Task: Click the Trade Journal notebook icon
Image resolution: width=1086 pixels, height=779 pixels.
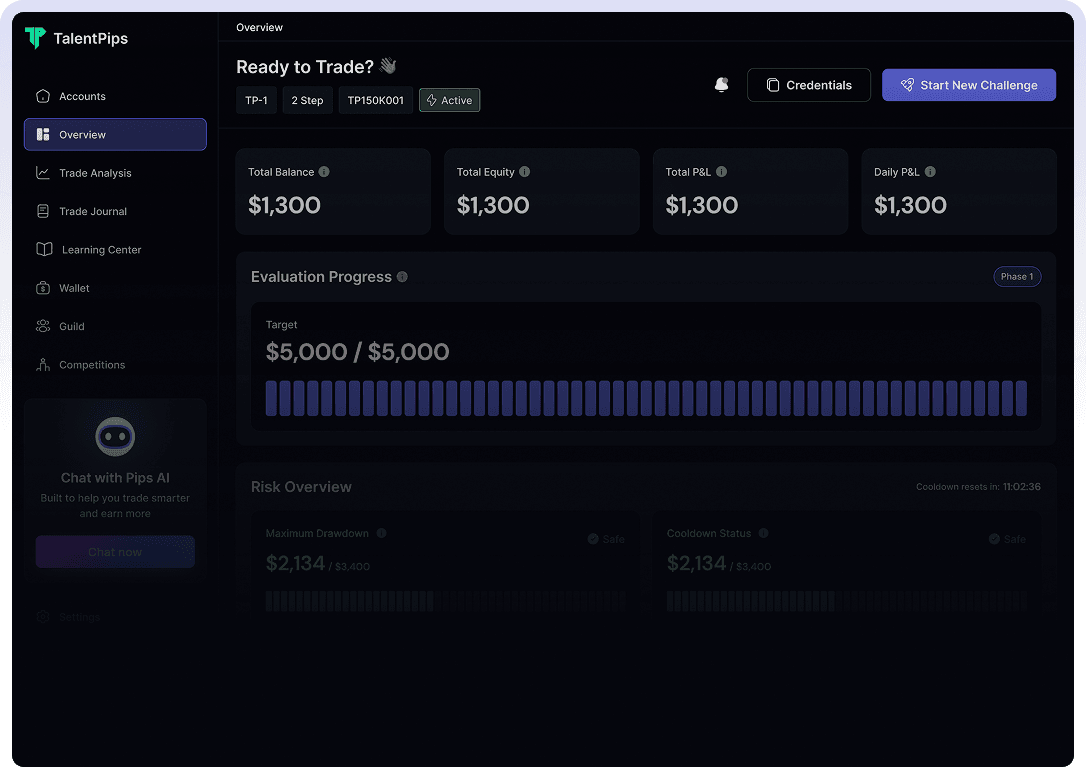Action: (x=43, y=211)
